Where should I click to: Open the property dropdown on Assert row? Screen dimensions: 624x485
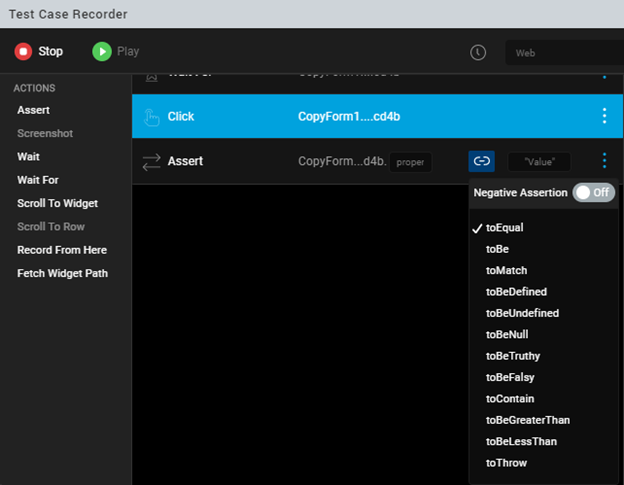pos(410,162)
